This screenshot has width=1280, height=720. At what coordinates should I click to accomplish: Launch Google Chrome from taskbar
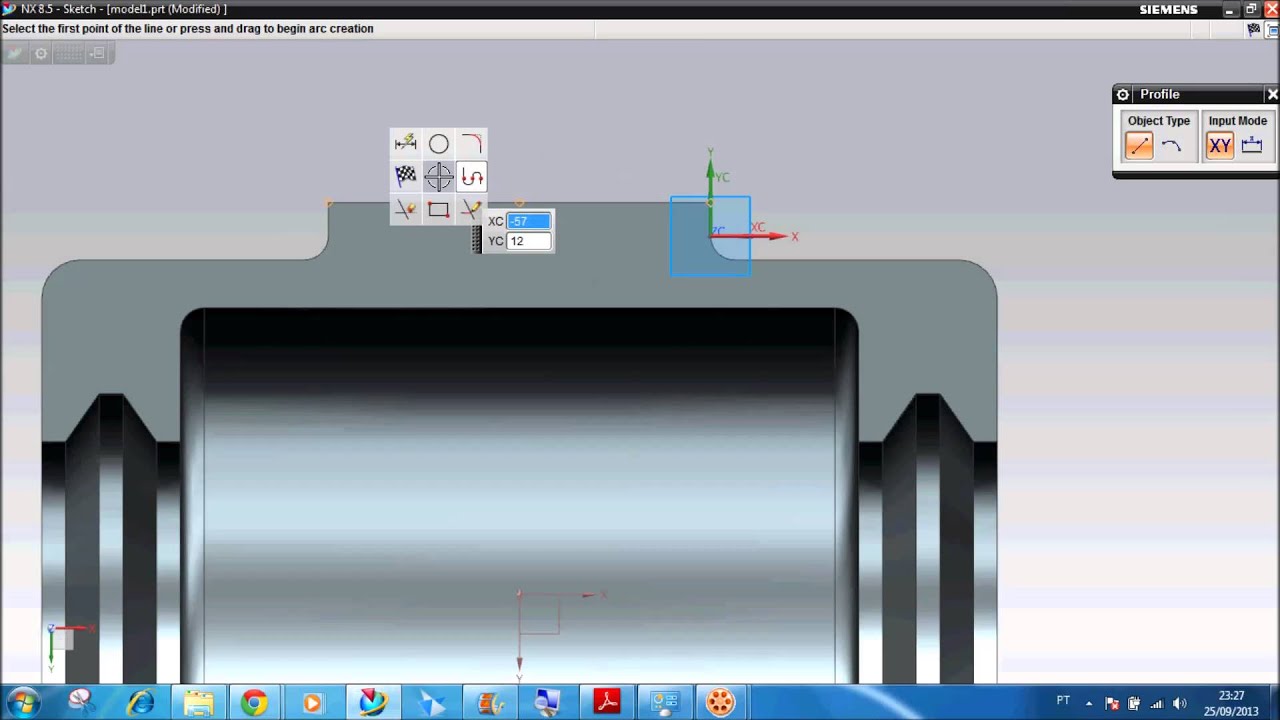point(254,703)
